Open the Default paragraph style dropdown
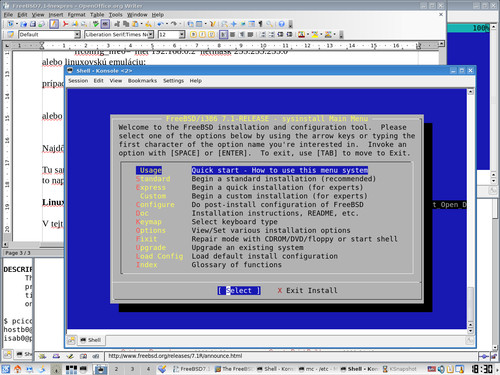The image size is (500, 375). click(77, 34)
